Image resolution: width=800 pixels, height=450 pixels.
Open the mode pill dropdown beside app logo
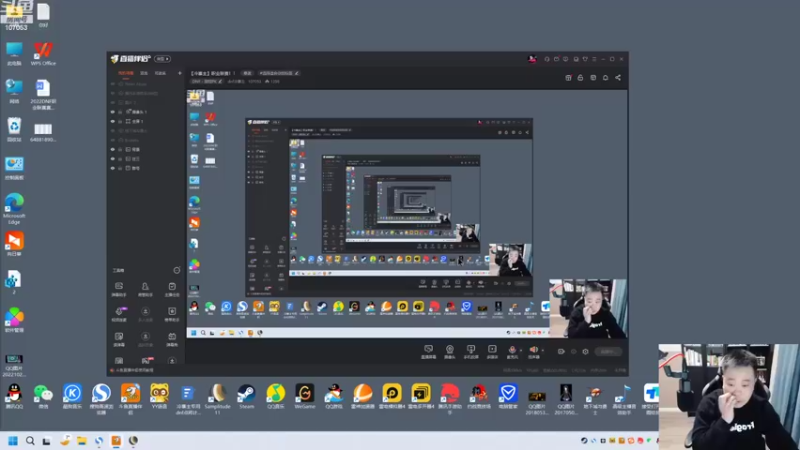[x=162, y=59]
